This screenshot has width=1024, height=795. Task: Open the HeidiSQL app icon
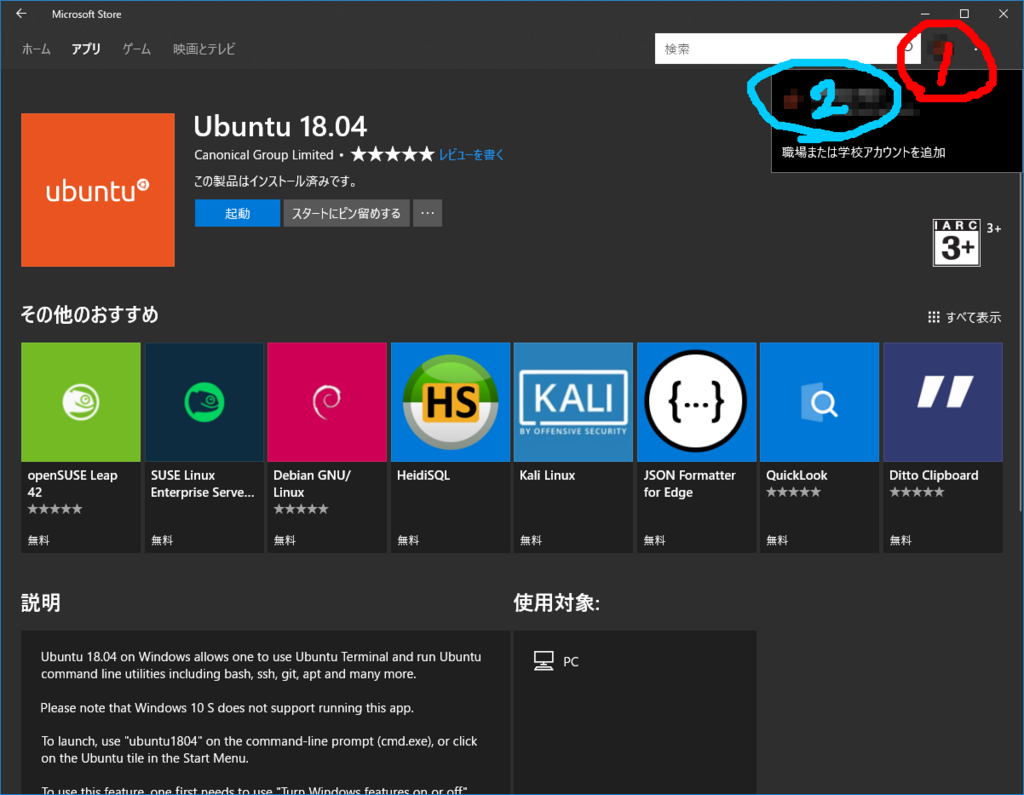point(451,402)
